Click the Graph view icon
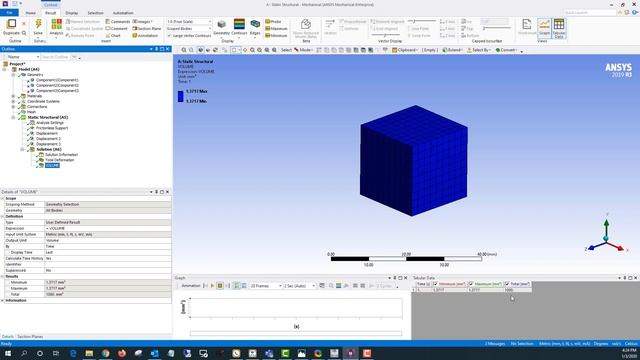 (x=544, y=24)
